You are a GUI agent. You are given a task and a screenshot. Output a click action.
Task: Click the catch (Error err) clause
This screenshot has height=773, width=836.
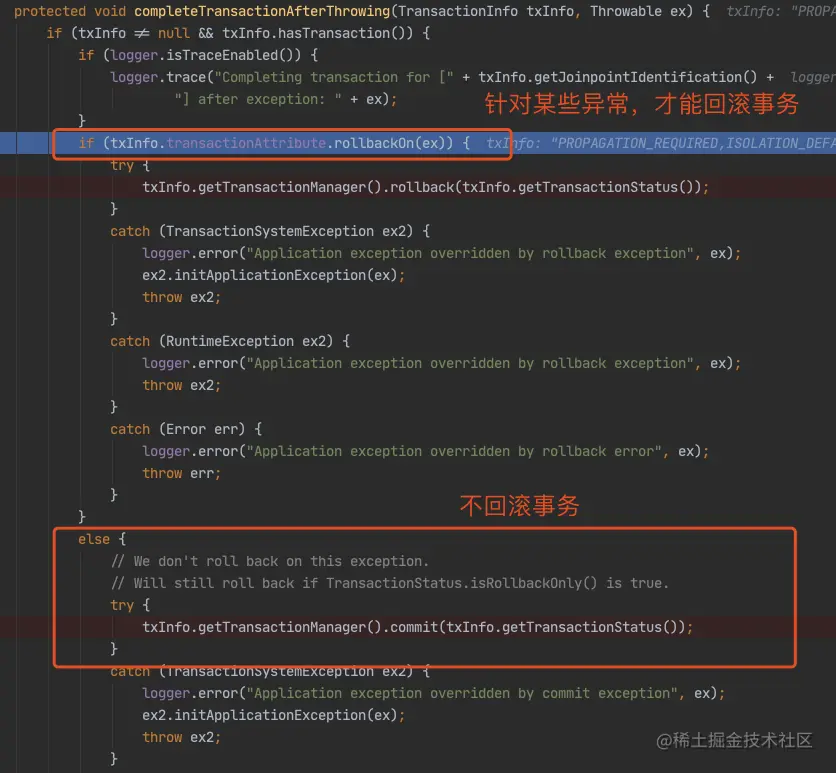pos(186,429)
